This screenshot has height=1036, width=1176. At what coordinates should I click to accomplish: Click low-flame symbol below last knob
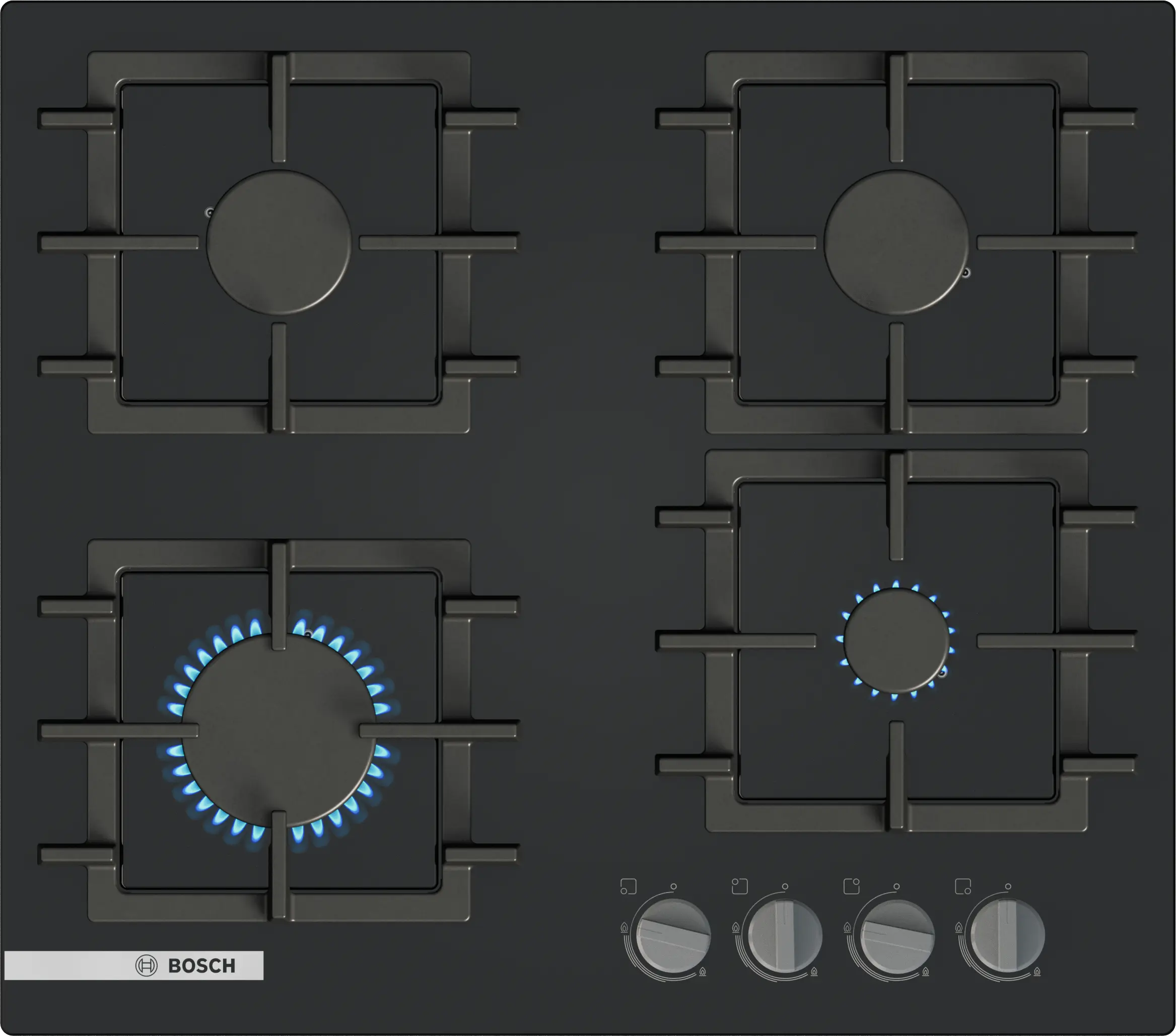[x=1037, y=972]
